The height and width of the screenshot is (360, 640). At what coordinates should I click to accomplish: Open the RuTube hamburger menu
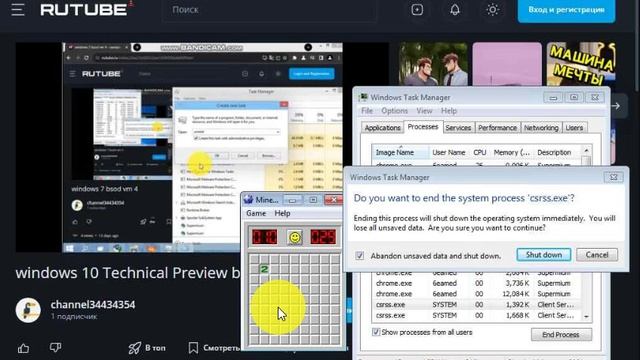[18, 9]
